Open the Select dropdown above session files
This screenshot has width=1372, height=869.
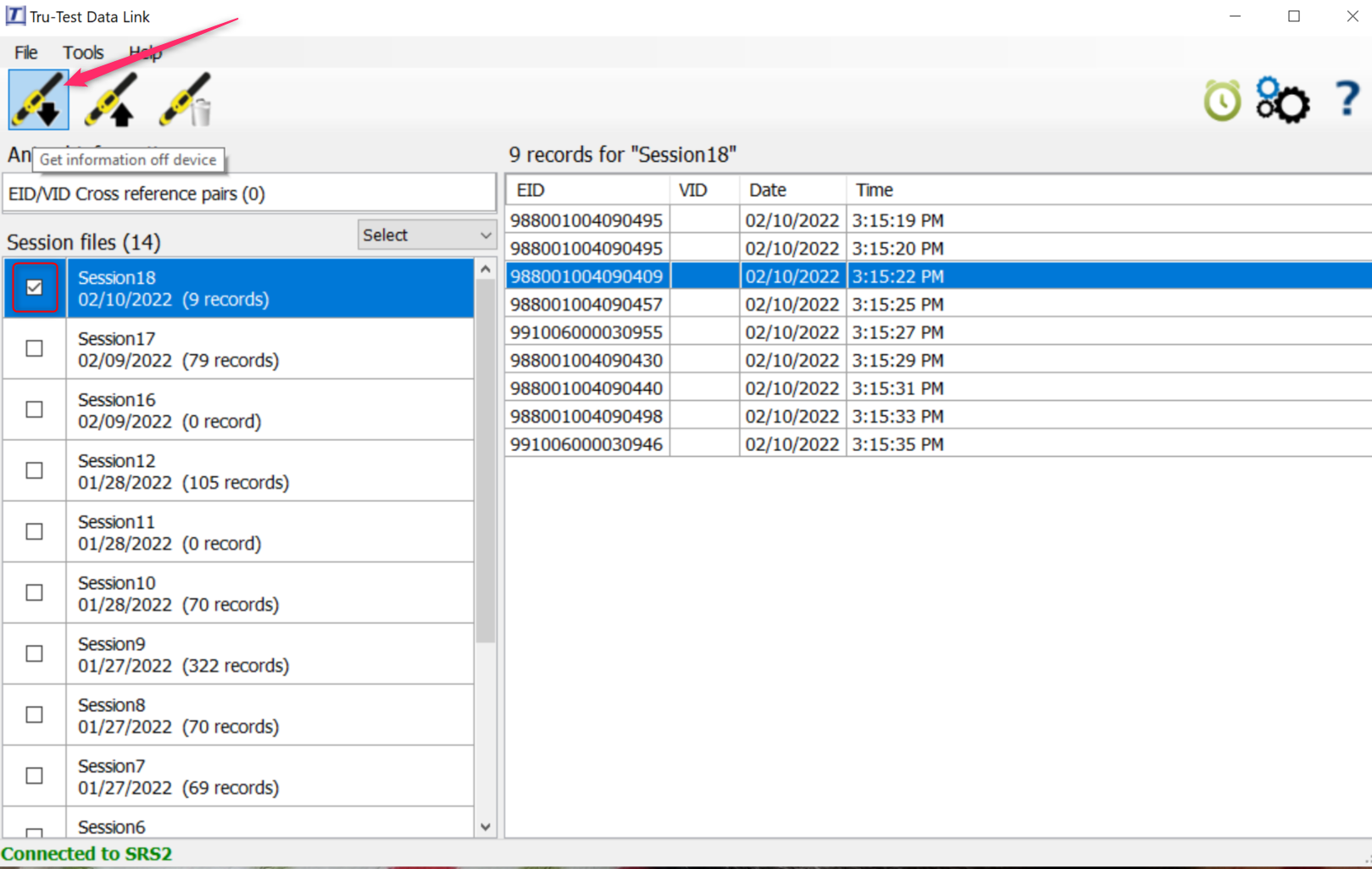pyautogui.click(x=427, y=235)
